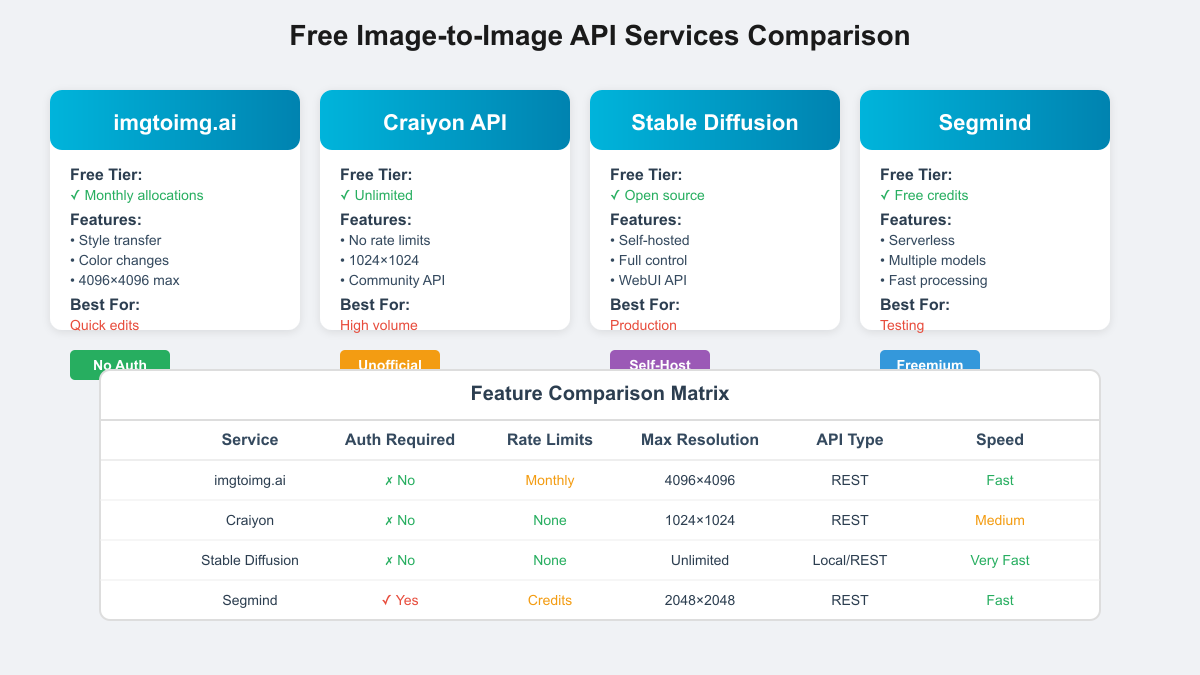Viewport: 1200px width, 675px height.
Task: Click the 'Yes' auth cell in the Segmind row
Action: point(400,600)
